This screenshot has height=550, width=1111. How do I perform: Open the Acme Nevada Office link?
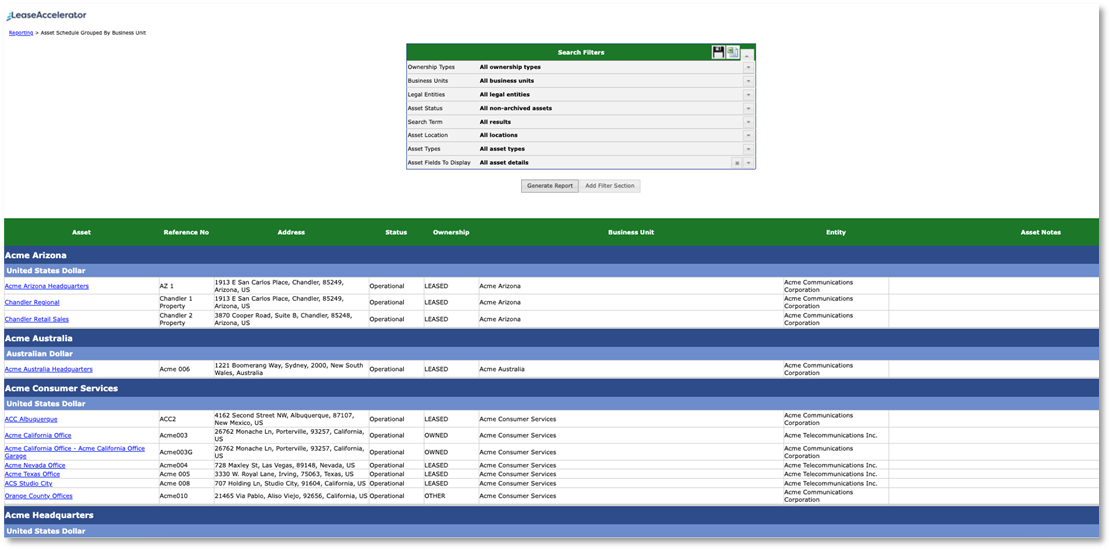click(x=35, y=466)
